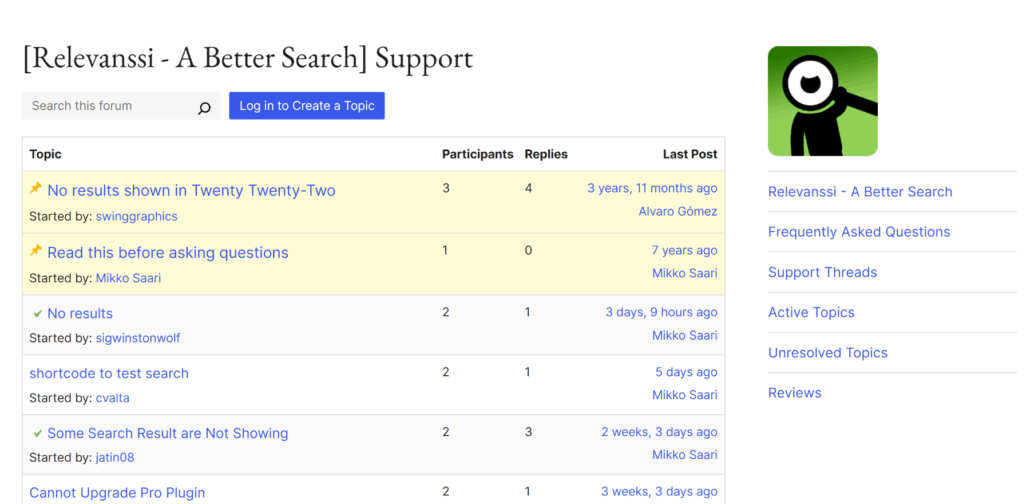Open topic Some Search Result are Not Showing
This screenshot has width=1030, height=504.
168,433
